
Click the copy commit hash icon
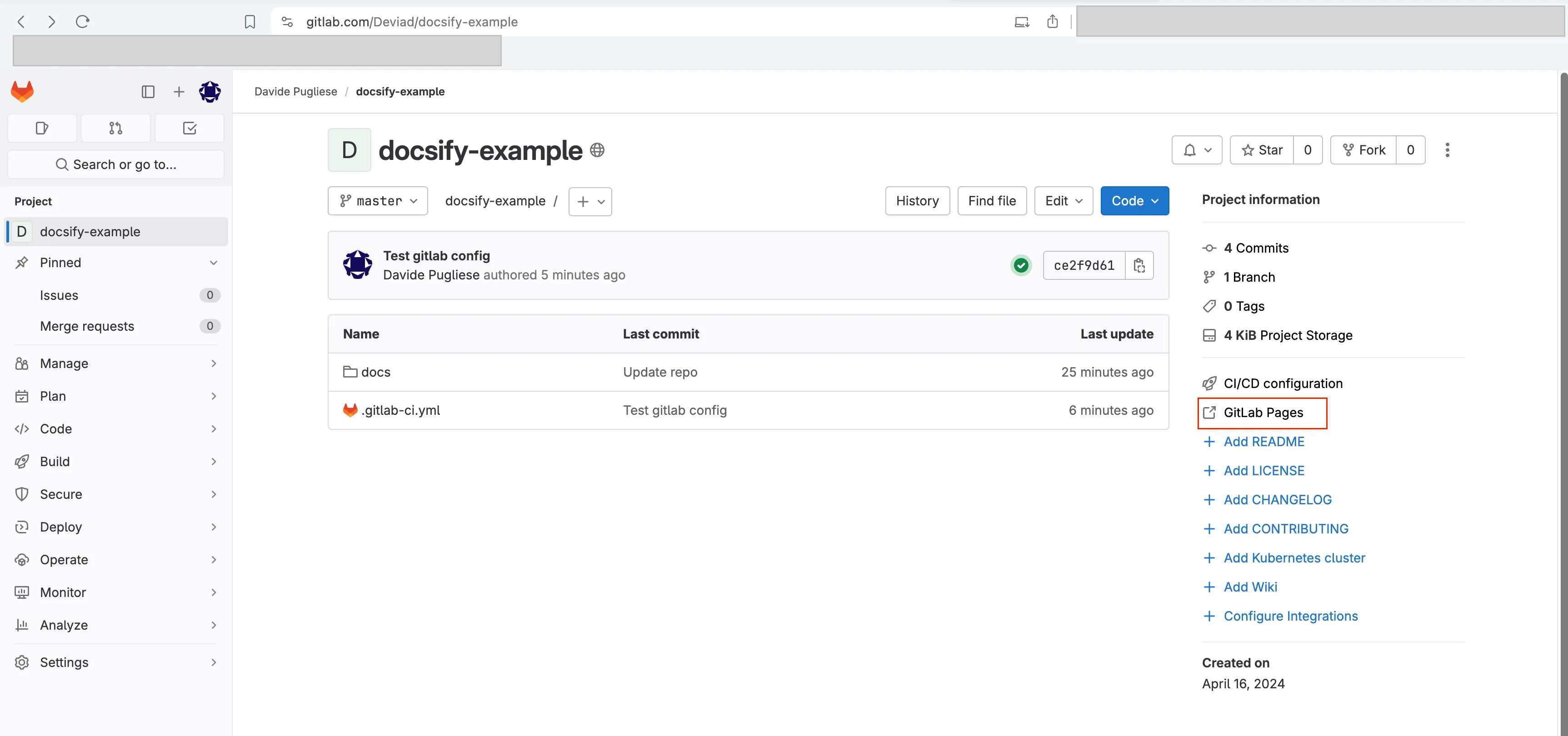pos(1139,265)
